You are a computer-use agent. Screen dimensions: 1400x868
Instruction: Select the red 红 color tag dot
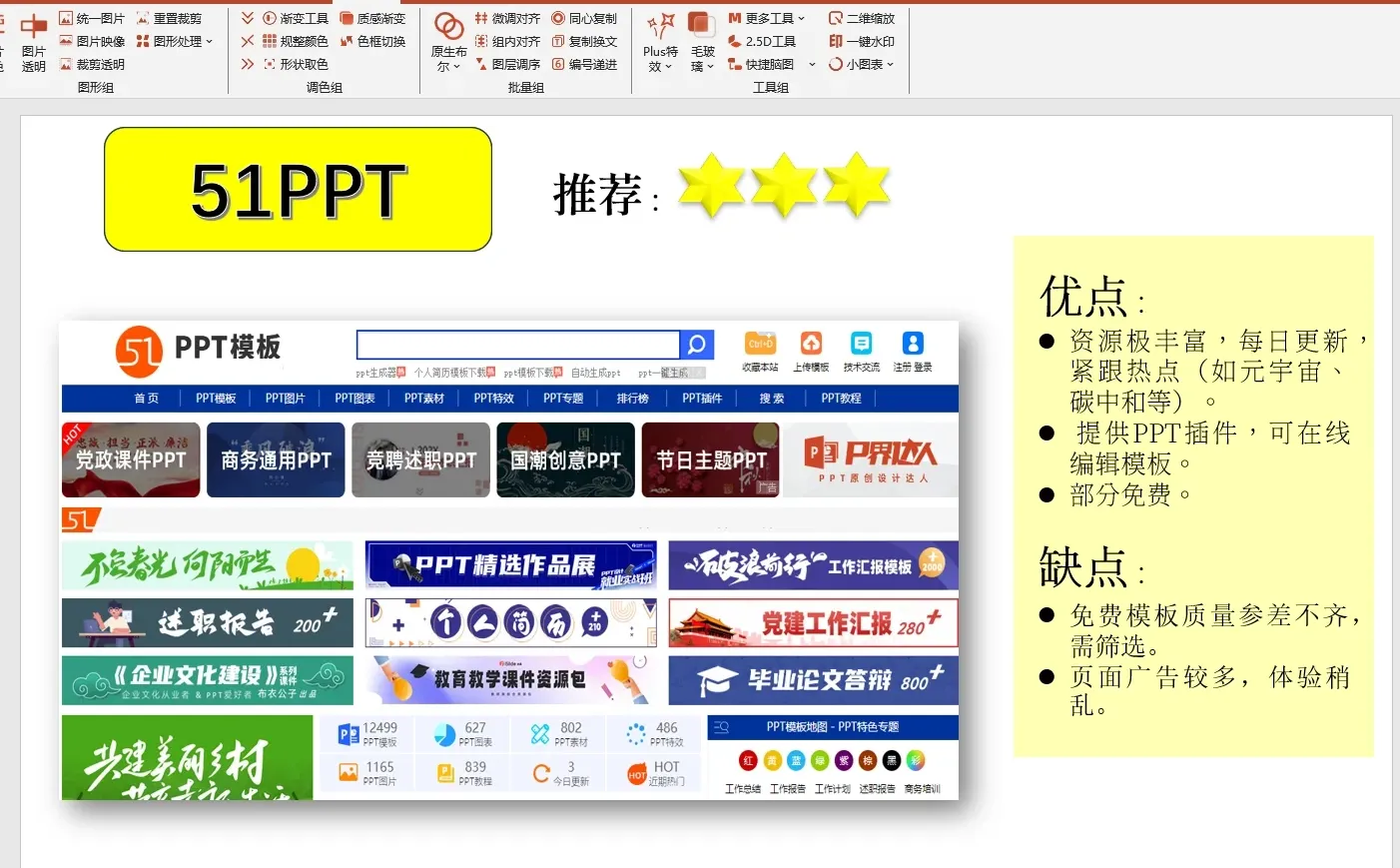749,760
